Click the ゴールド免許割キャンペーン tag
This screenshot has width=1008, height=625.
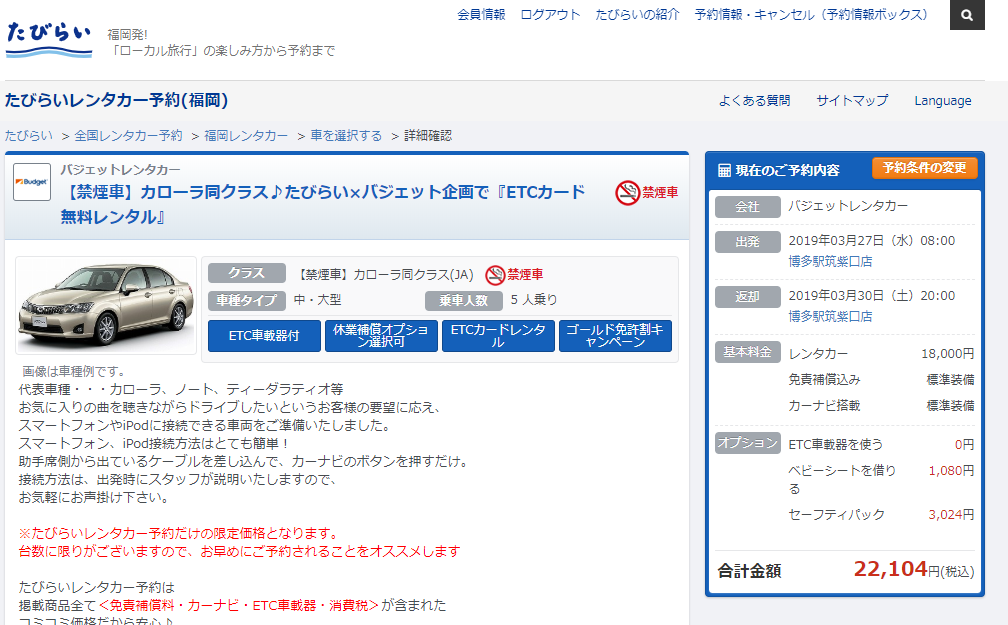point(615,336)
